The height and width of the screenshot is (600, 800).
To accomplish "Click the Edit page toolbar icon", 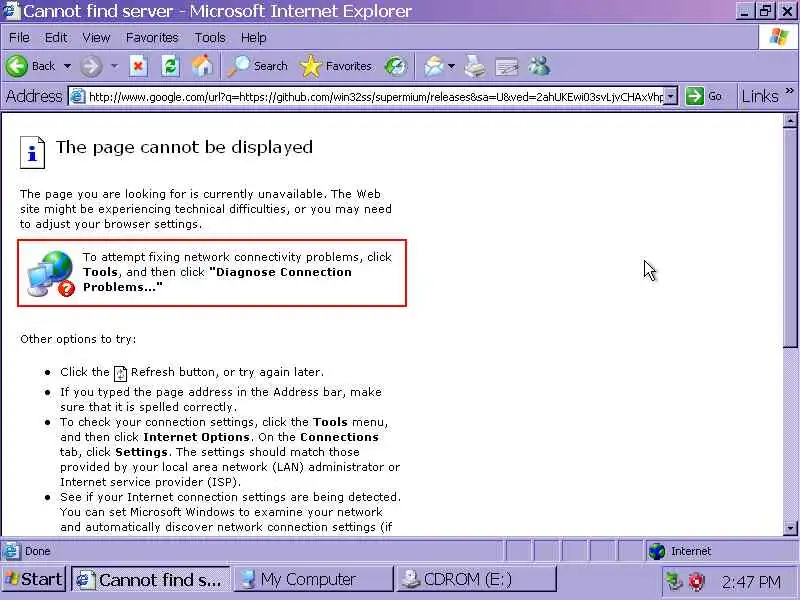I will click(507, 66).
